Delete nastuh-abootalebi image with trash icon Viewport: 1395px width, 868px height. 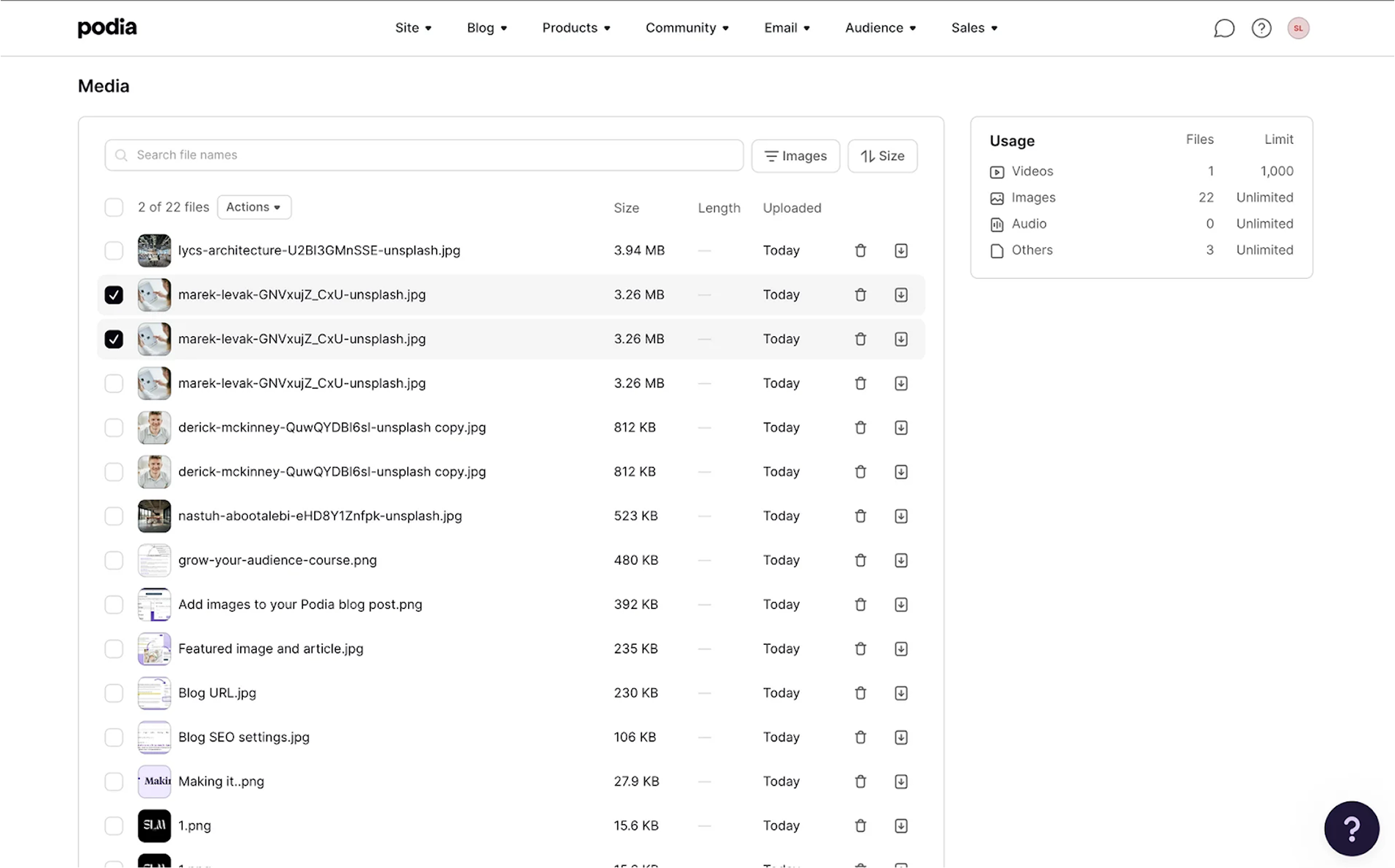860,516
